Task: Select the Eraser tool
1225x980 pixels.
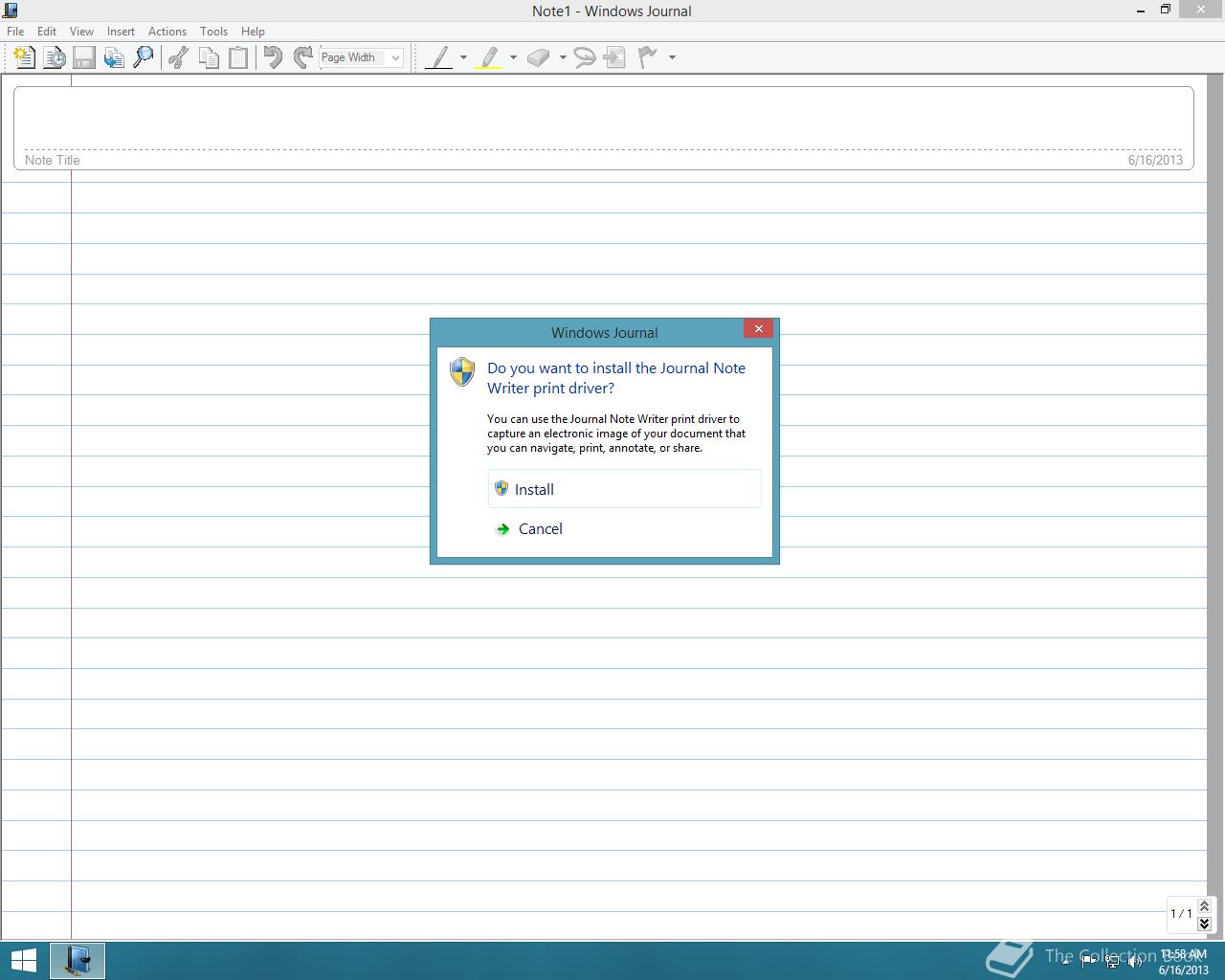Action: [539, 57]
